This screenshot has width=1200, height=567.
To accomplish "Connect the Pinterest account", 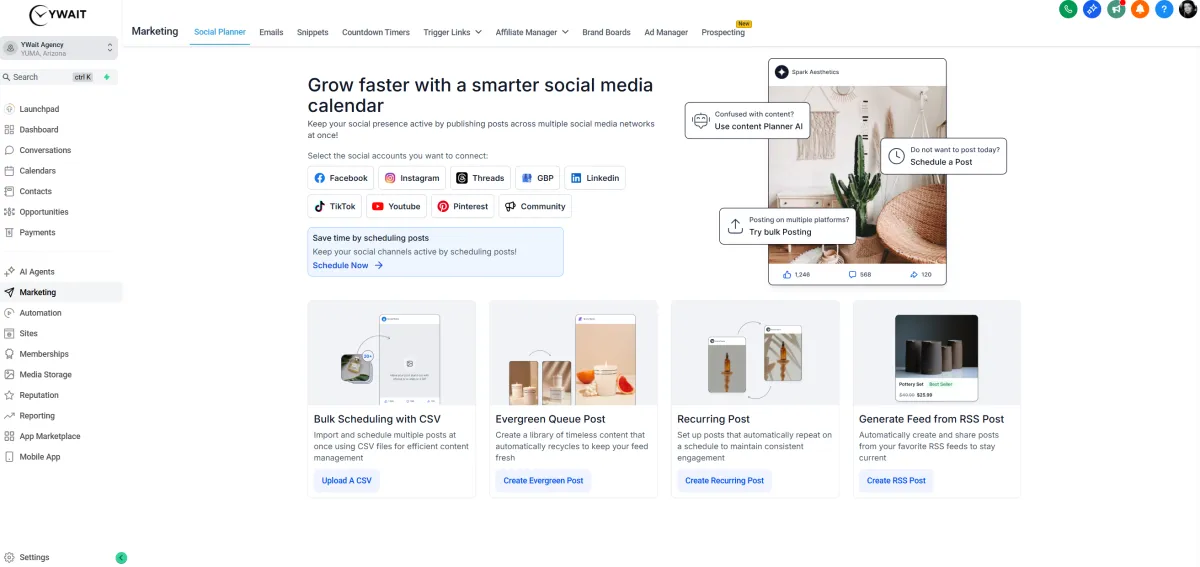I will (463, 206).
